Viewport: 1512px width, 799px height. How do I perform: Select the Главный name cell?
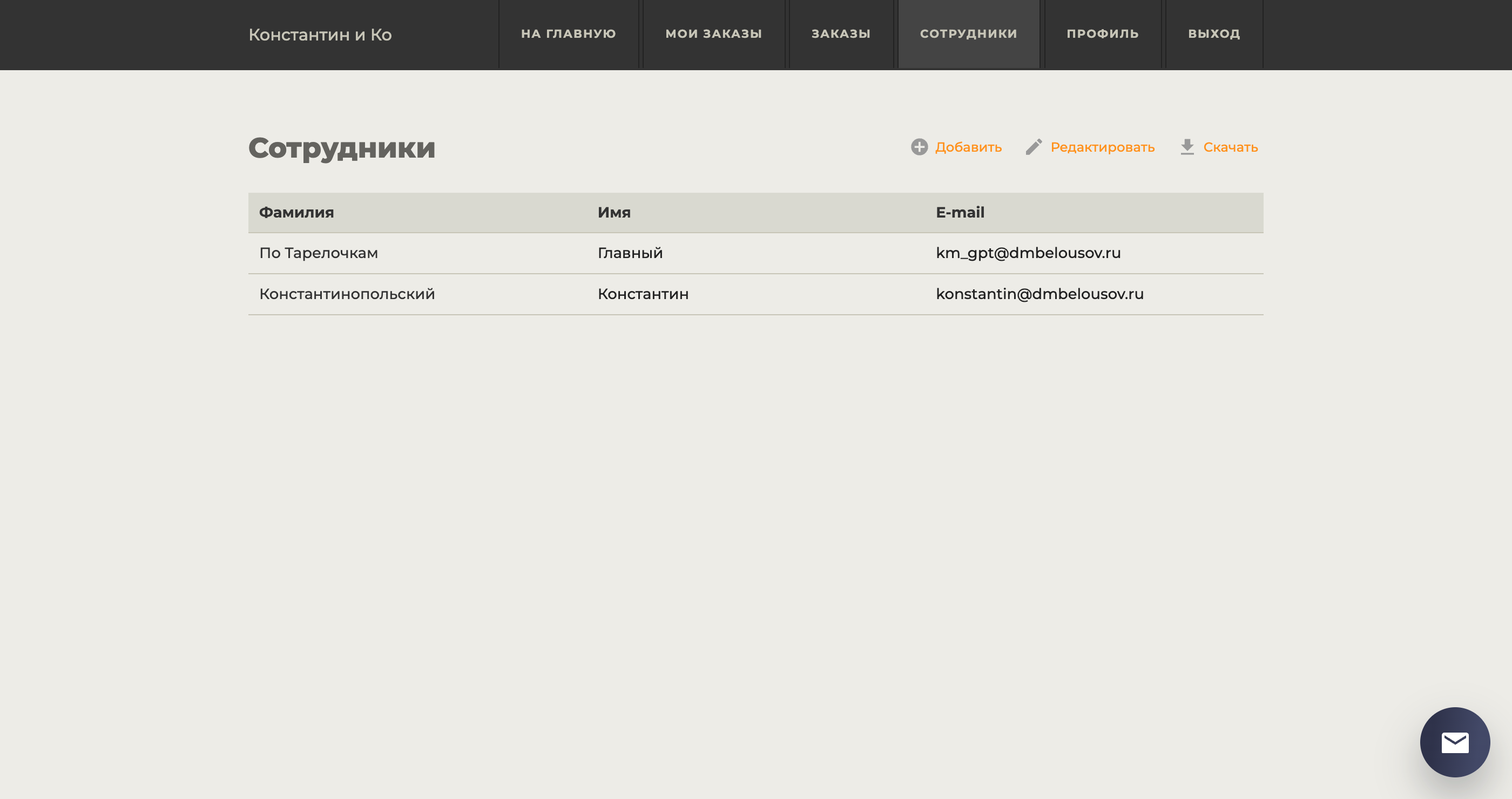click(x=630, y=253)
